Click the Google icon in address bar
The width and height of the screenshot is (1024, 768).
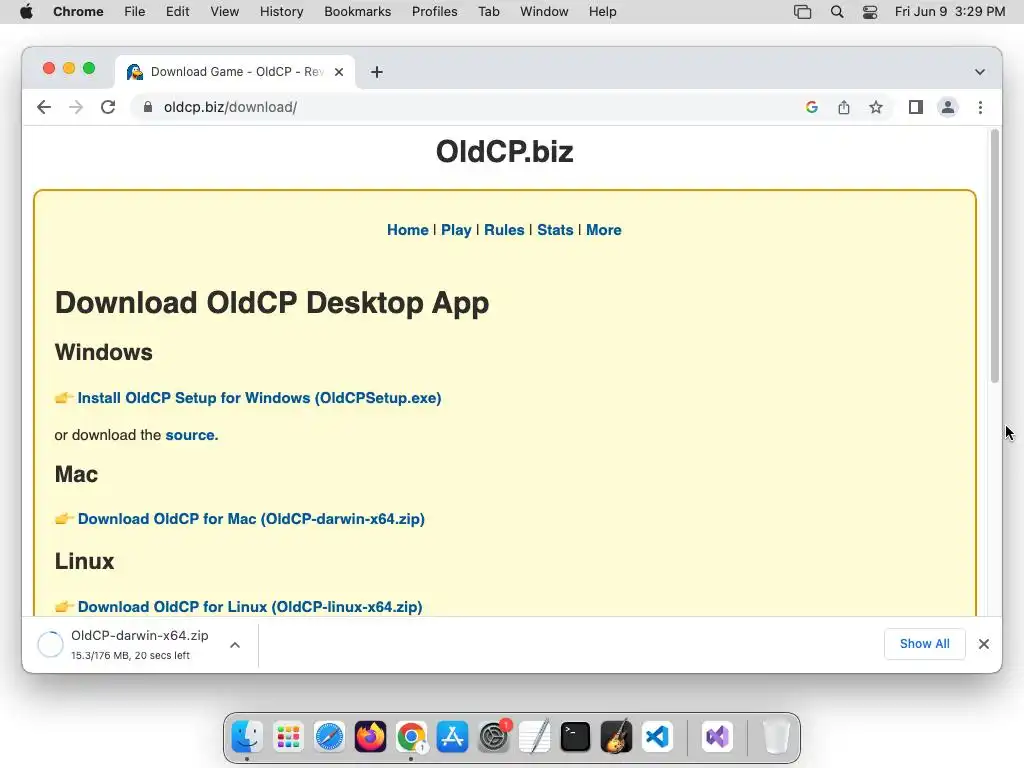tap(812, 107)
